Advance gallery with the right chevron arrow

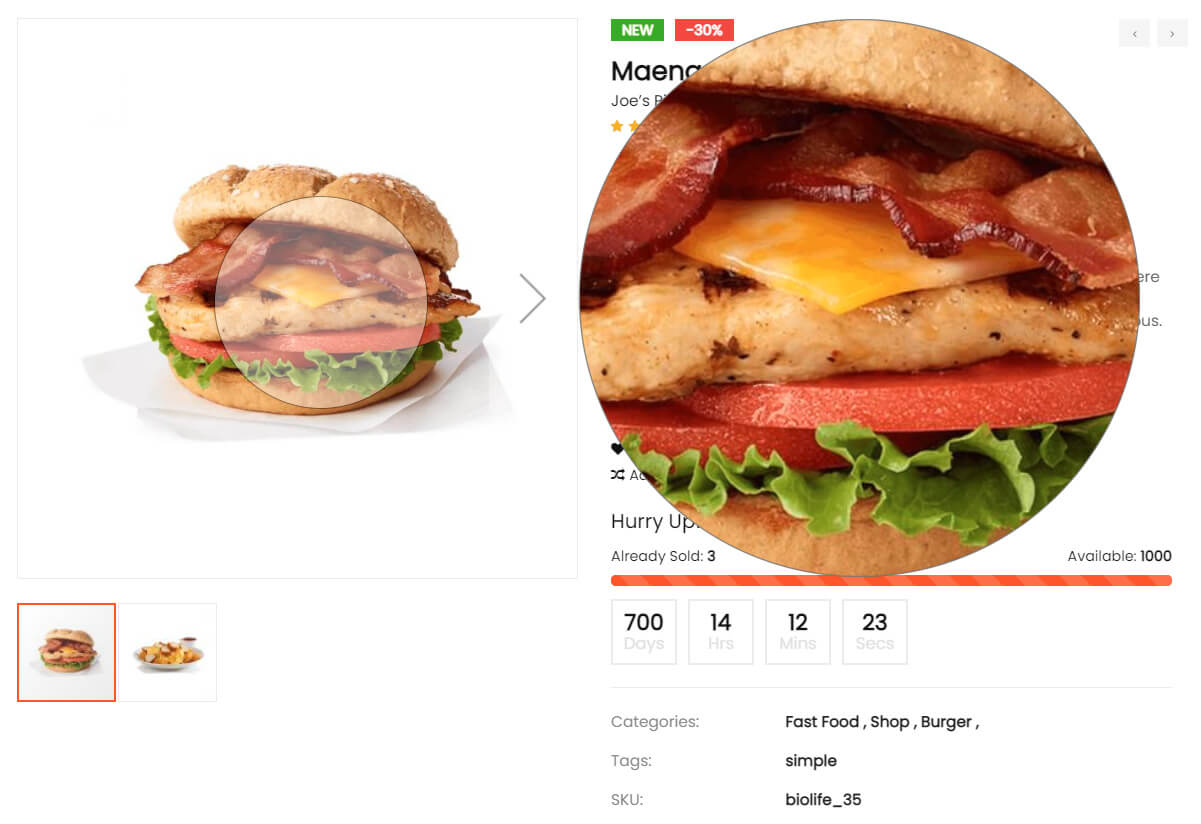(x=533, y=298)
